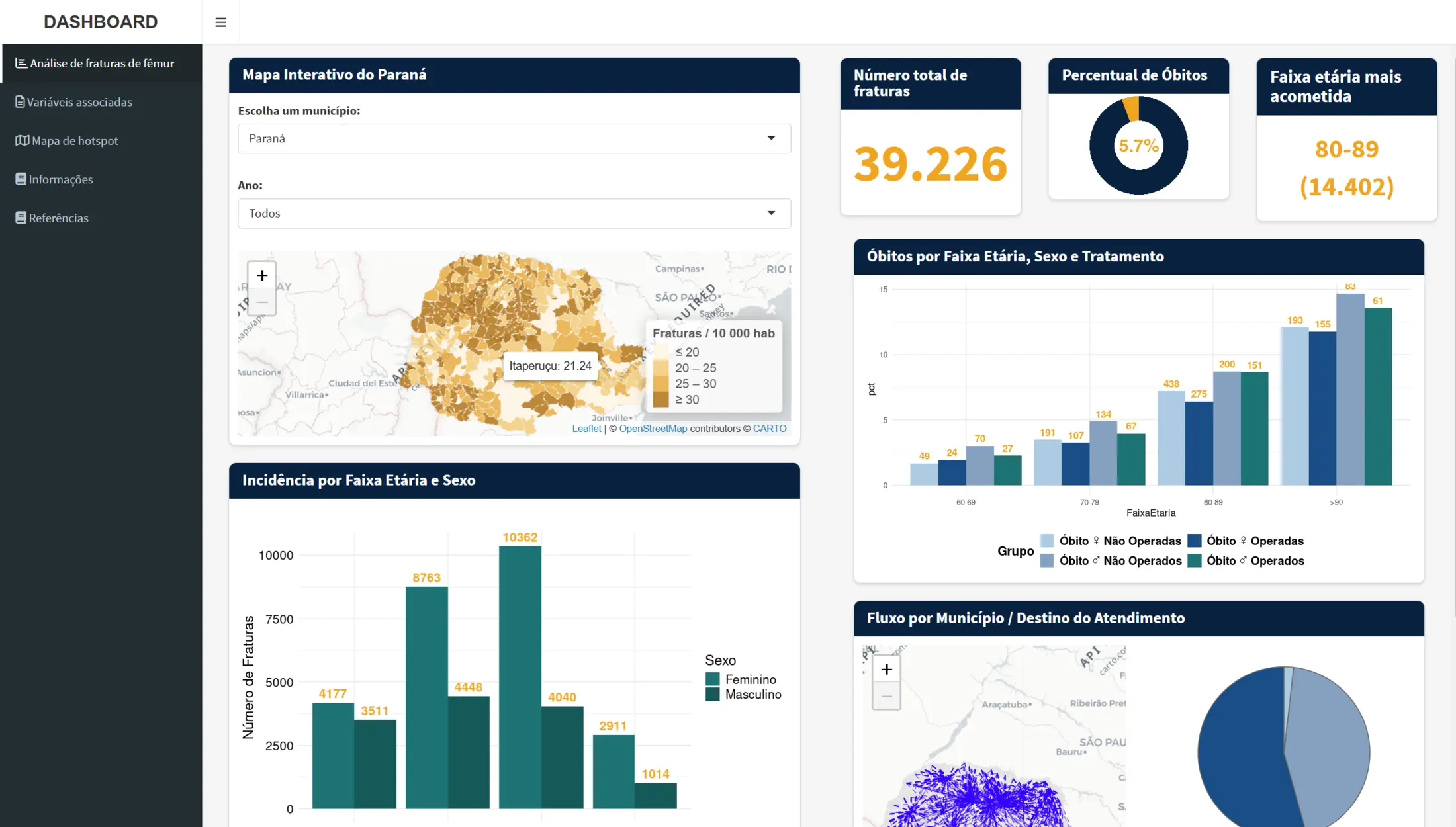This screenshot has width=1456, height=827.
Task: Open the Ano dropdown showing Todos
Action: click(x=514, y=214)
